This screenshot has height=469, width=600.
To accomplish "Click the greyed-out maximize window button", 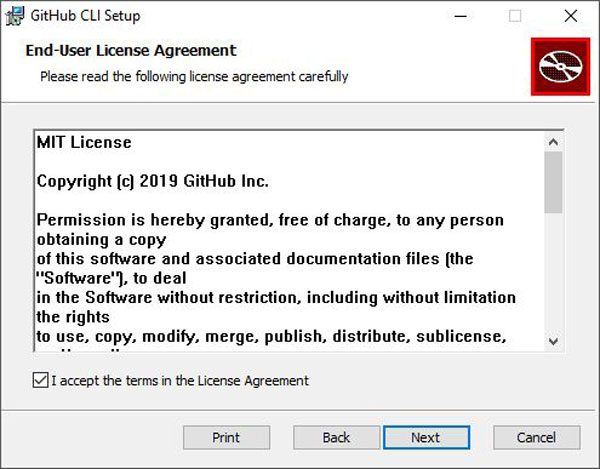I will pyautogui.click(x=515, y=16).
